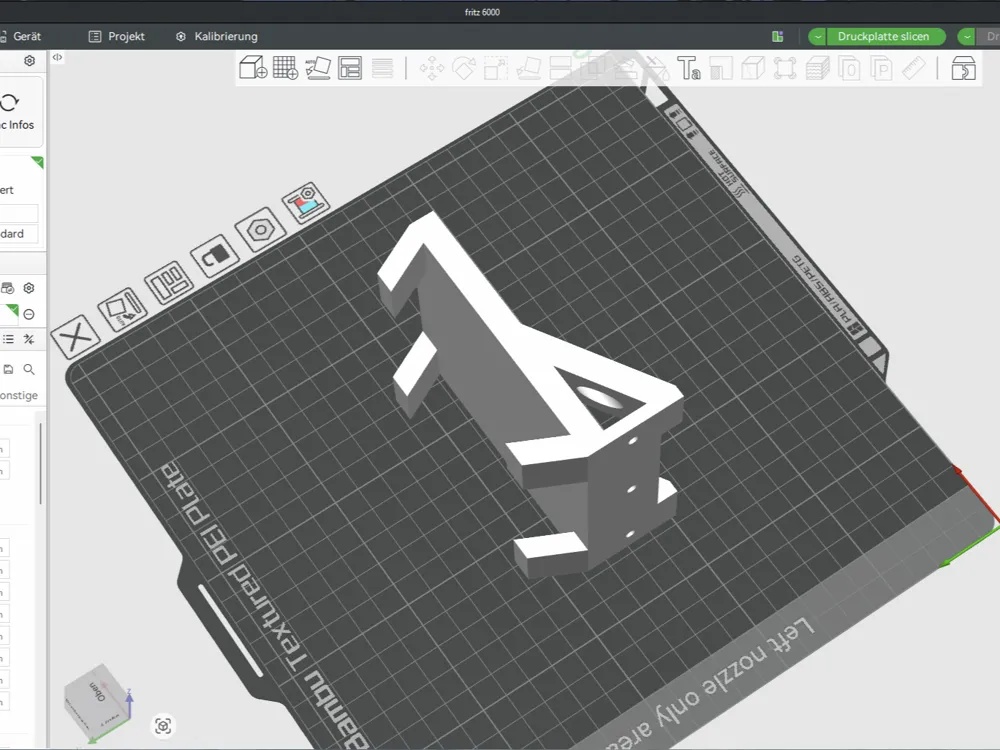
Task: Select the Text shape tool (Ta icon)
Action: 689,68
